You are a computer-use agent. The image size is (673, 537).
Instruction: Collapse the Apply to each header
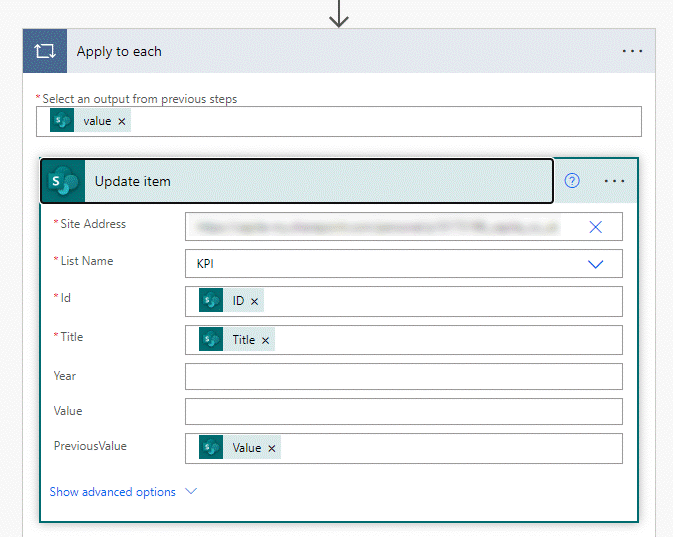339,51
